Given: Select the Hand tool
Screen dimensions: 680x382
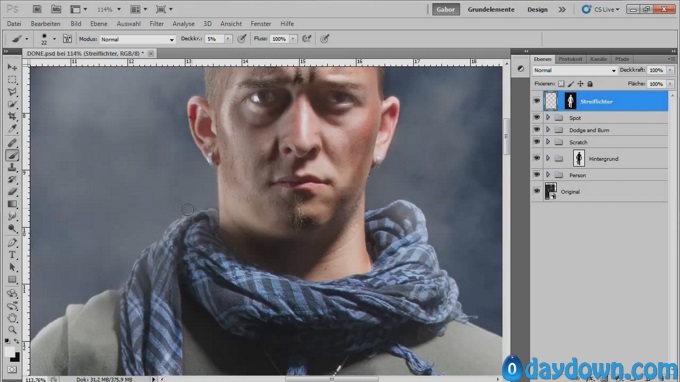Looking at the screenshot, I should [12, 318].
